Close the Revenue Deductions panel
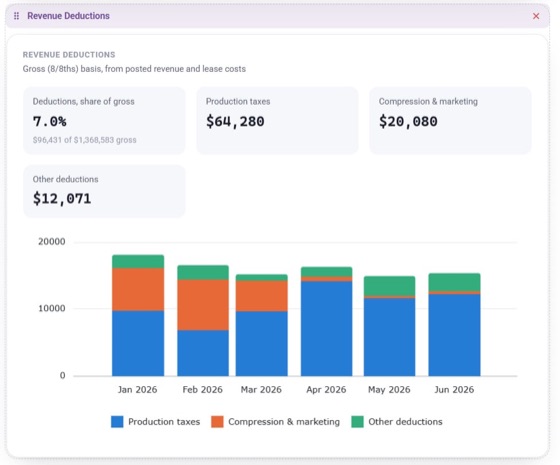 click(x=536, y=16)
